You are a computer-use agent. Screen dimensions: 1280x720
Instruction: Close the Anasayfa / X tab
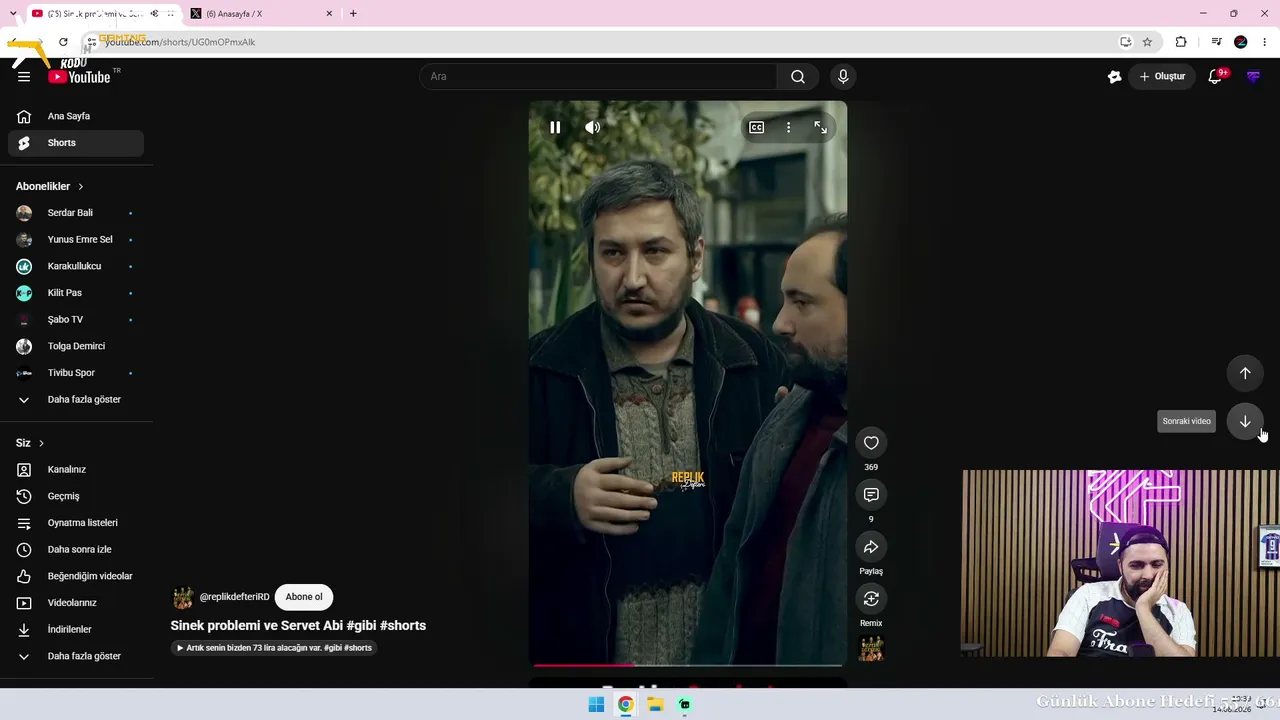pos(329,14)
